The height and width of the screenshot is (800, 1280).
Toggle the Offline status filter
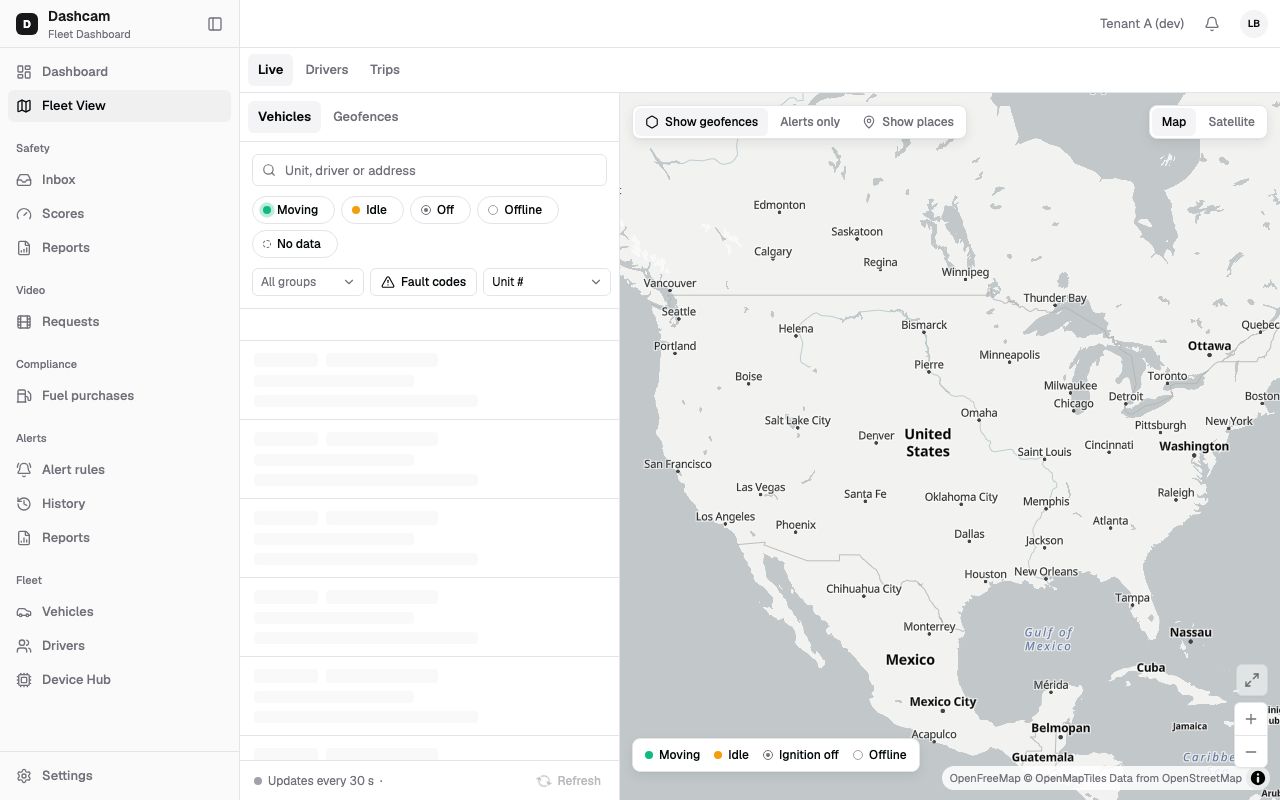click(x=518, y=210)
